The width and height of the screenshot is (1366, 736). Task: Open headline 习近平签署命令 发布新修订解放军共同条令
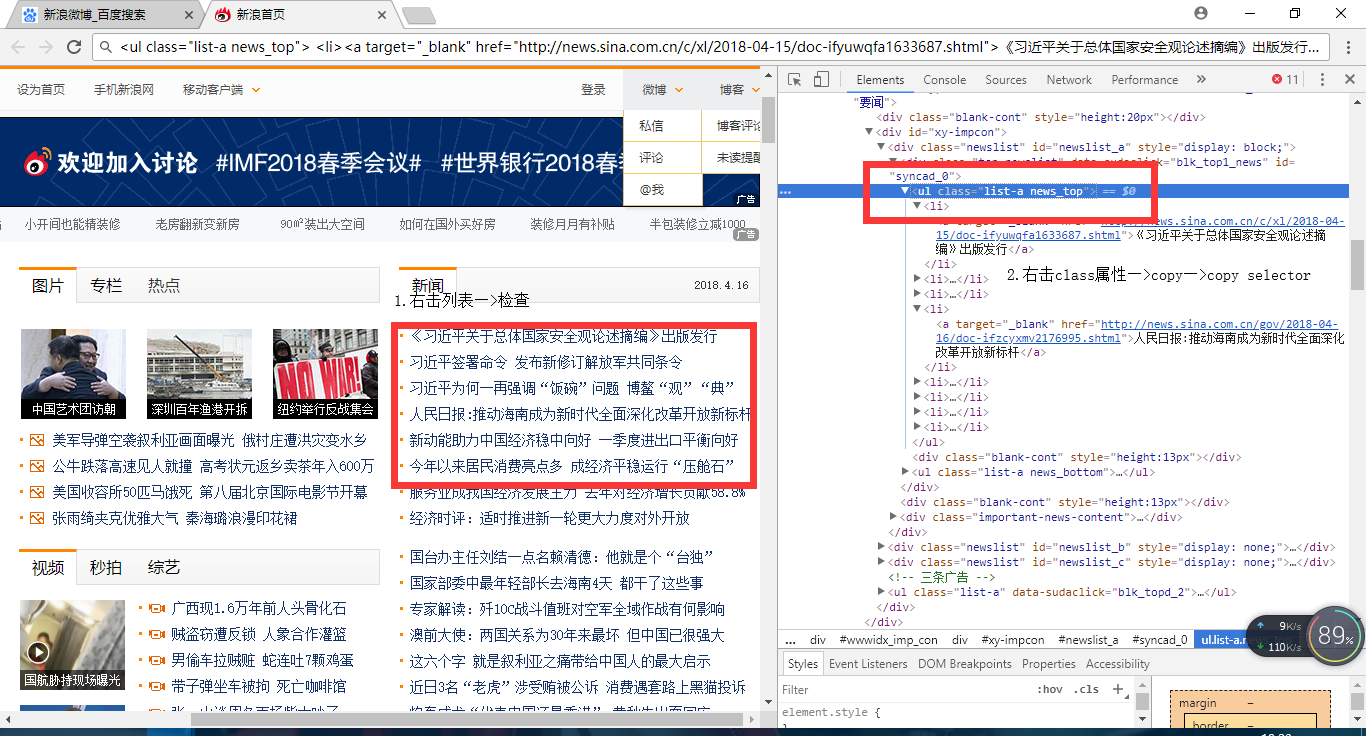(x=546, y=362)
